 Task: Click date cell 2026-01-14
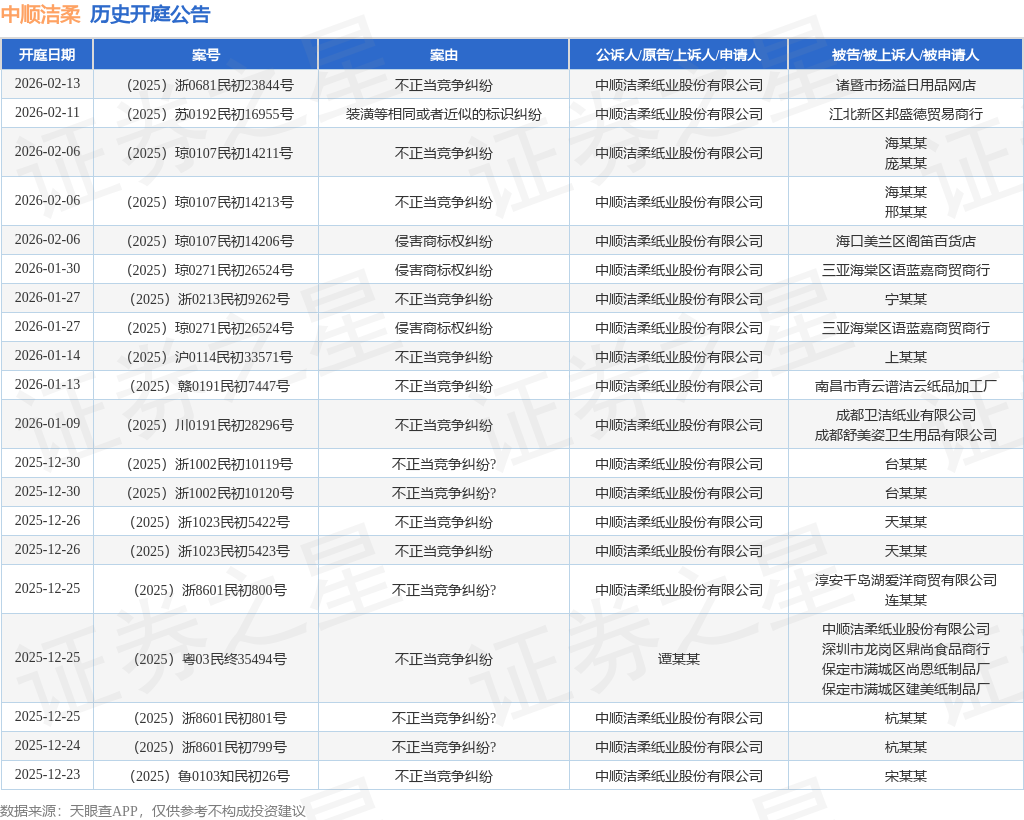47,355
